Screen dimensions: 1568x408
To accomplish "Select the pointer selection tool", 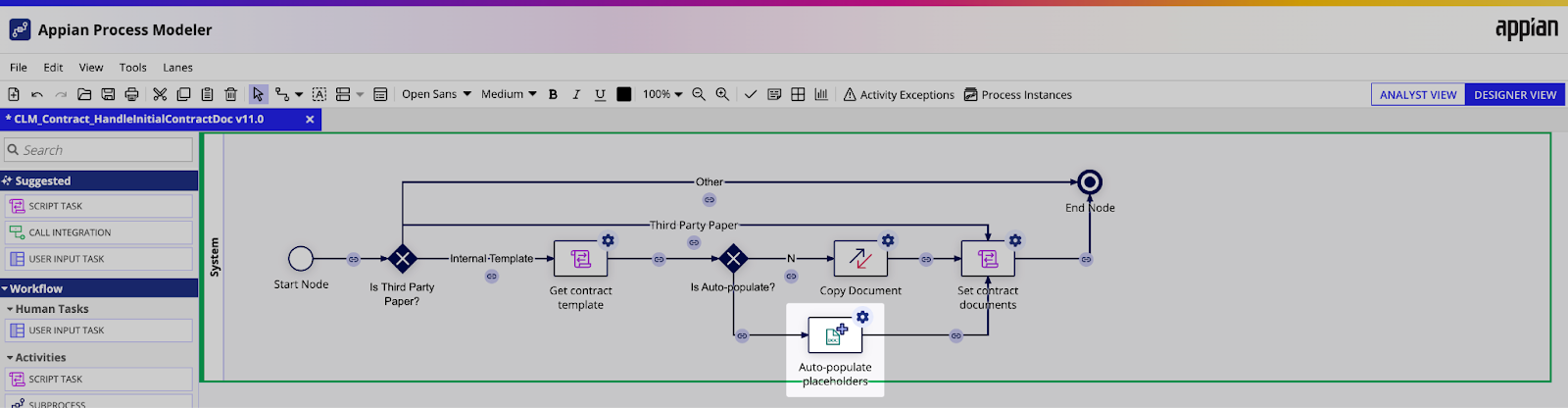I will tap(258, 94).
